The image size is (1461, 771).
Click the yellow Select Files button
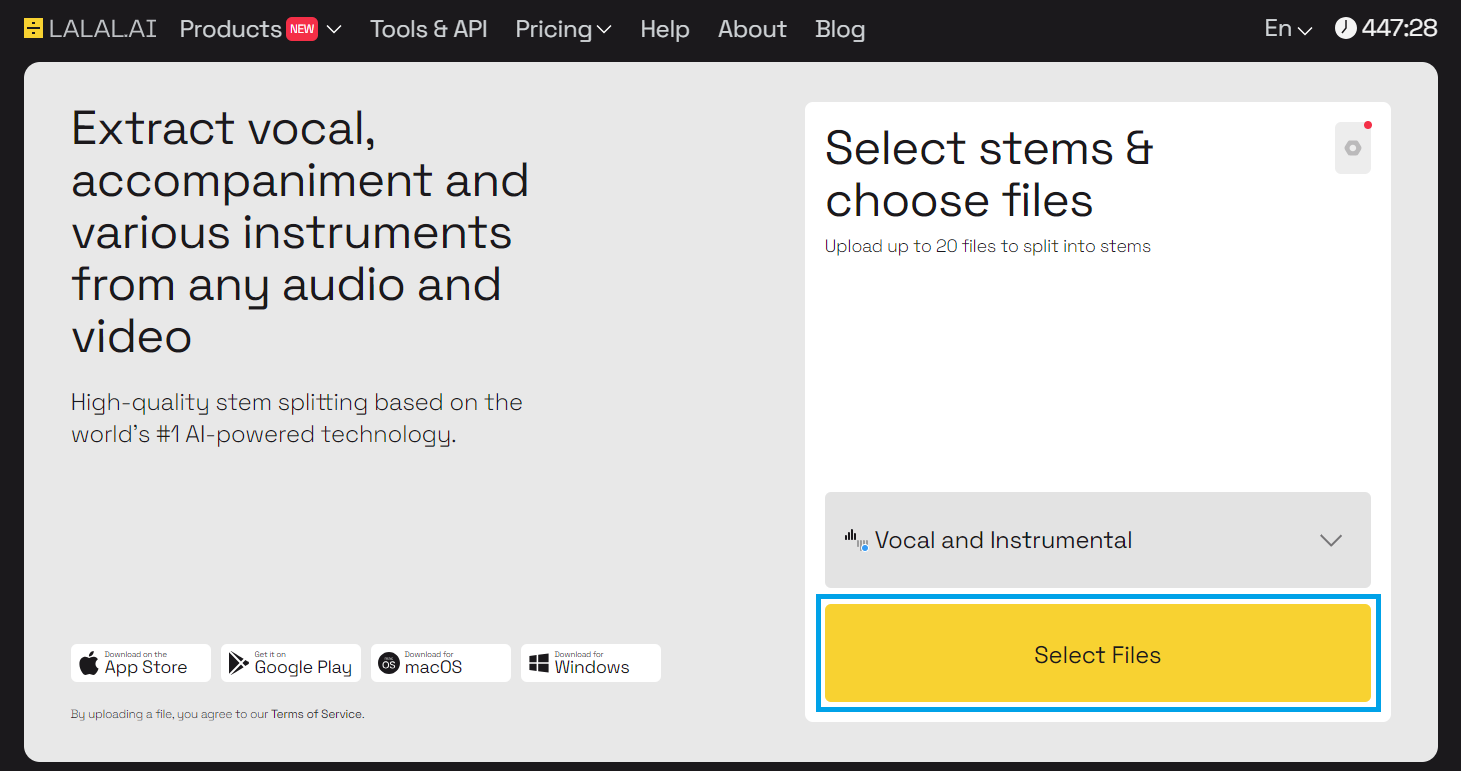click(x=1098, y=653)
